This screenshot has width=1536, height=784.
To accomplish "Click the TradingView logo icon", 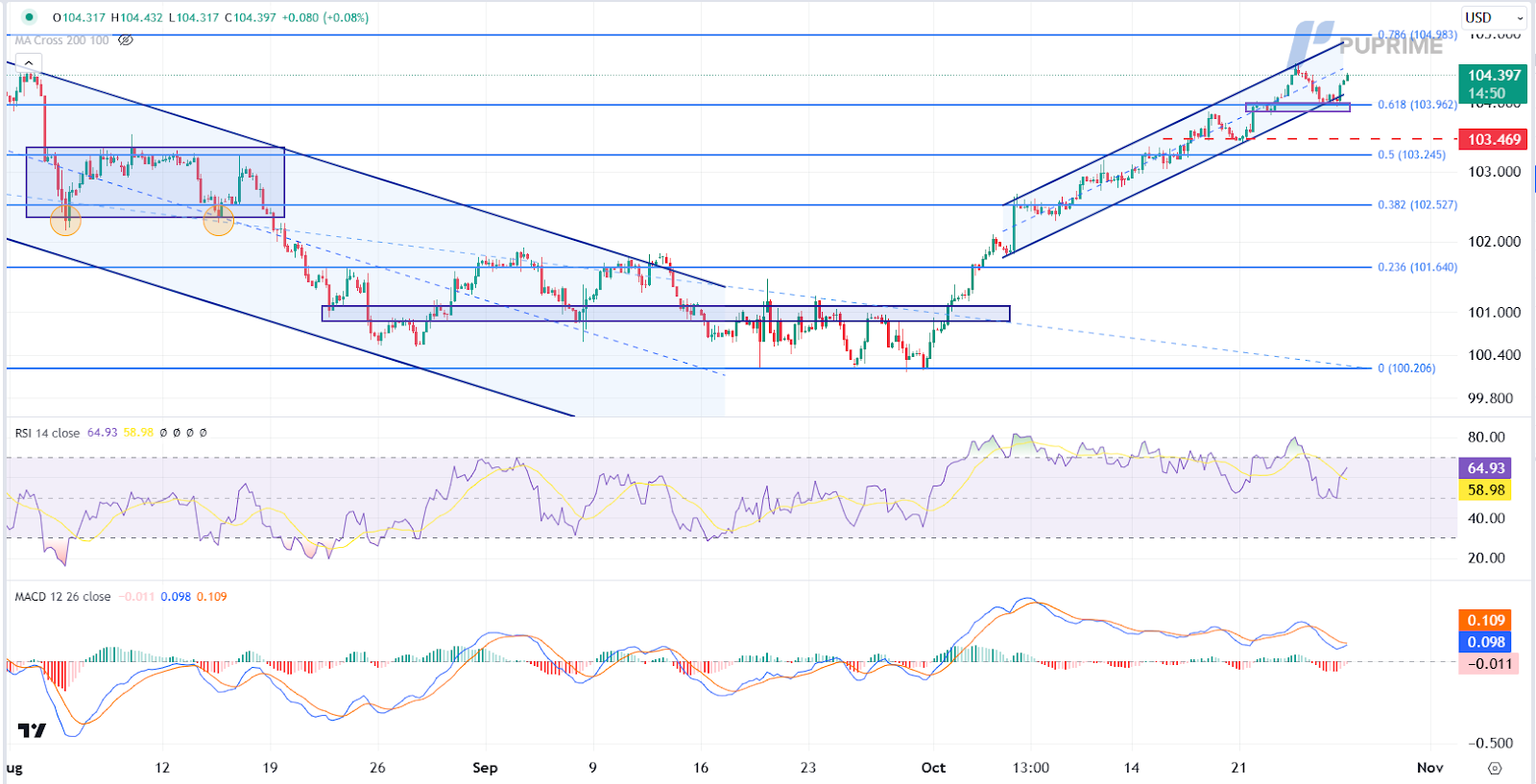I will [x=32, y=731].
